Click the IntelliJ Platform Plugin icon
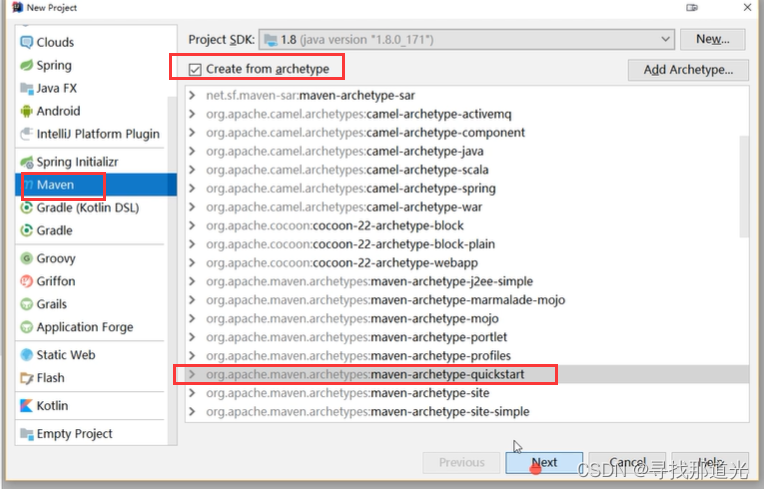The width and height of the screenshot is (764, 489). coord(26,134)
